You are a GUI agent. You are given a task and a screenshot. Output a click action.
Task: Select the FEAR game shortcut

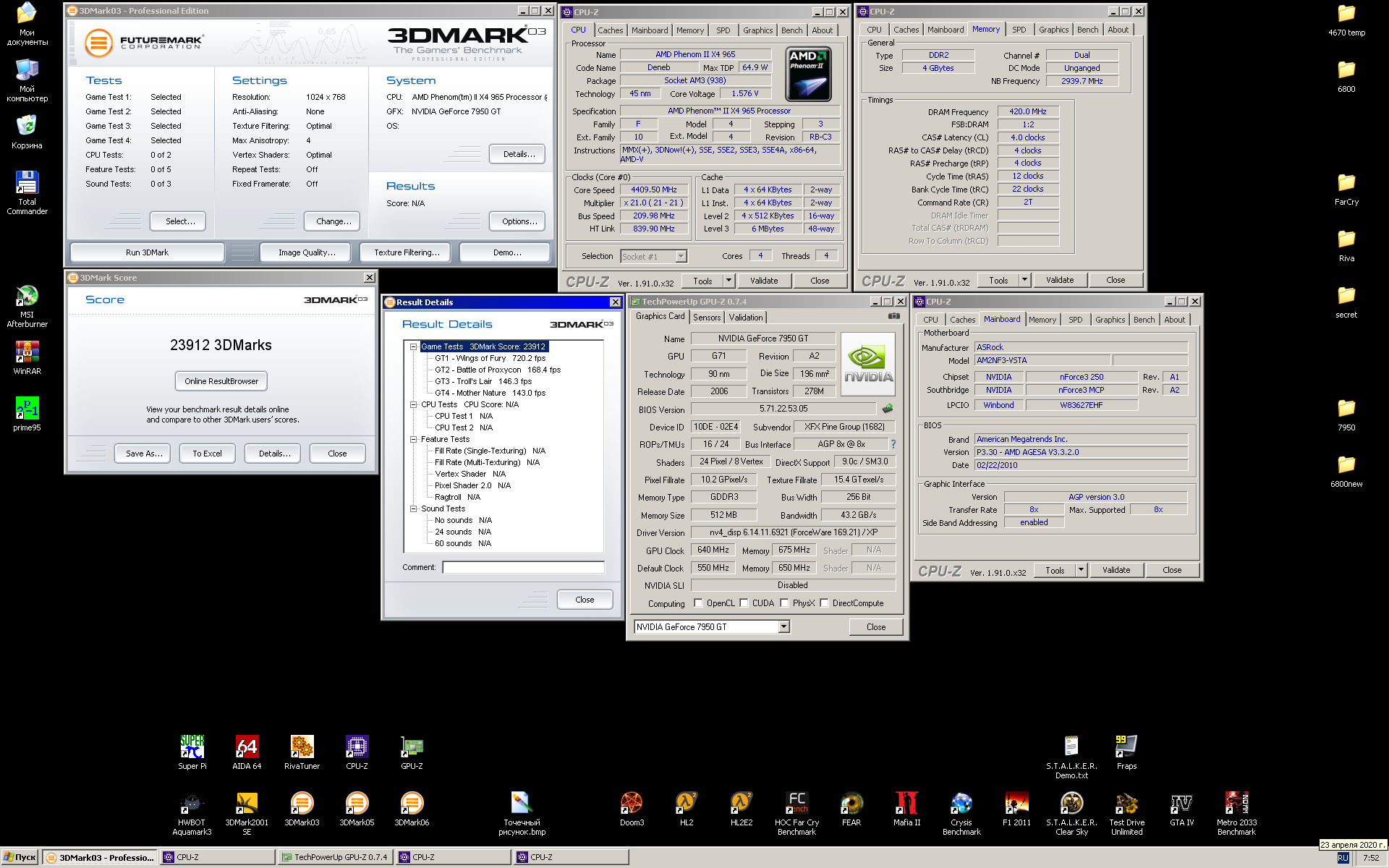tap(851, 809)
